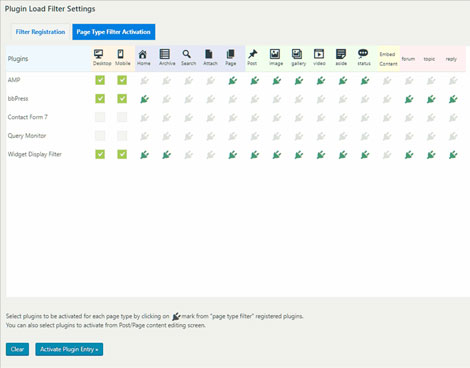Check Desktop checkbox for Contact Form 7

100,117
